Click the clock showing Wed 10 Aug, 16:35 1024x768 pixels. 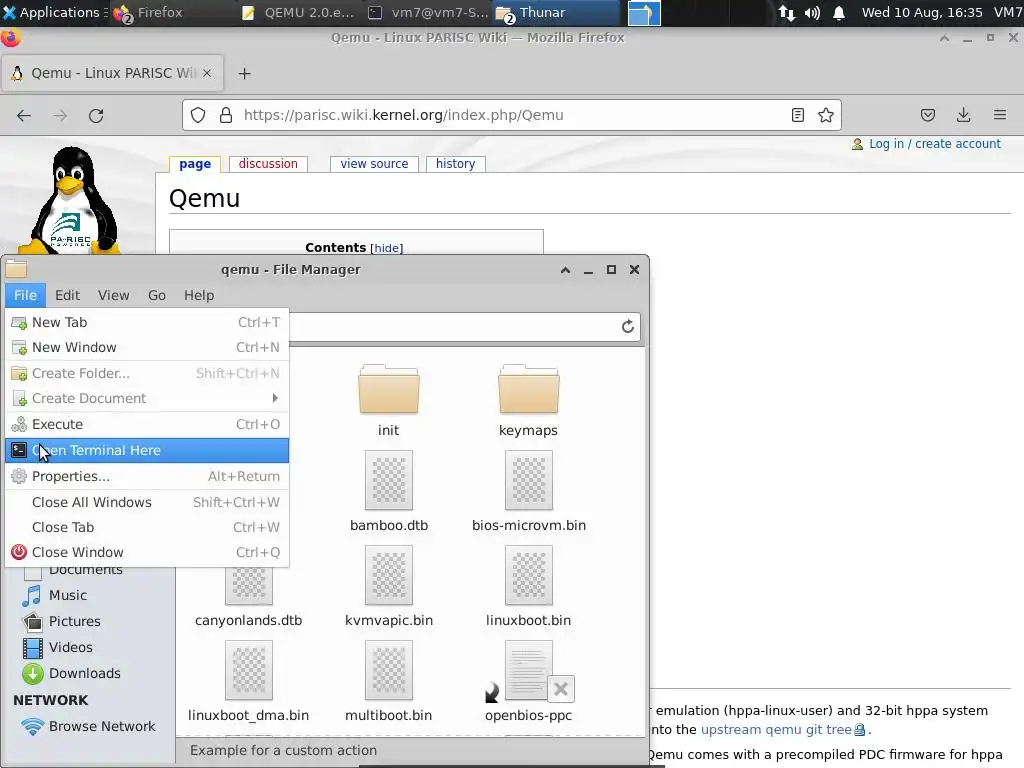point(921,12)
